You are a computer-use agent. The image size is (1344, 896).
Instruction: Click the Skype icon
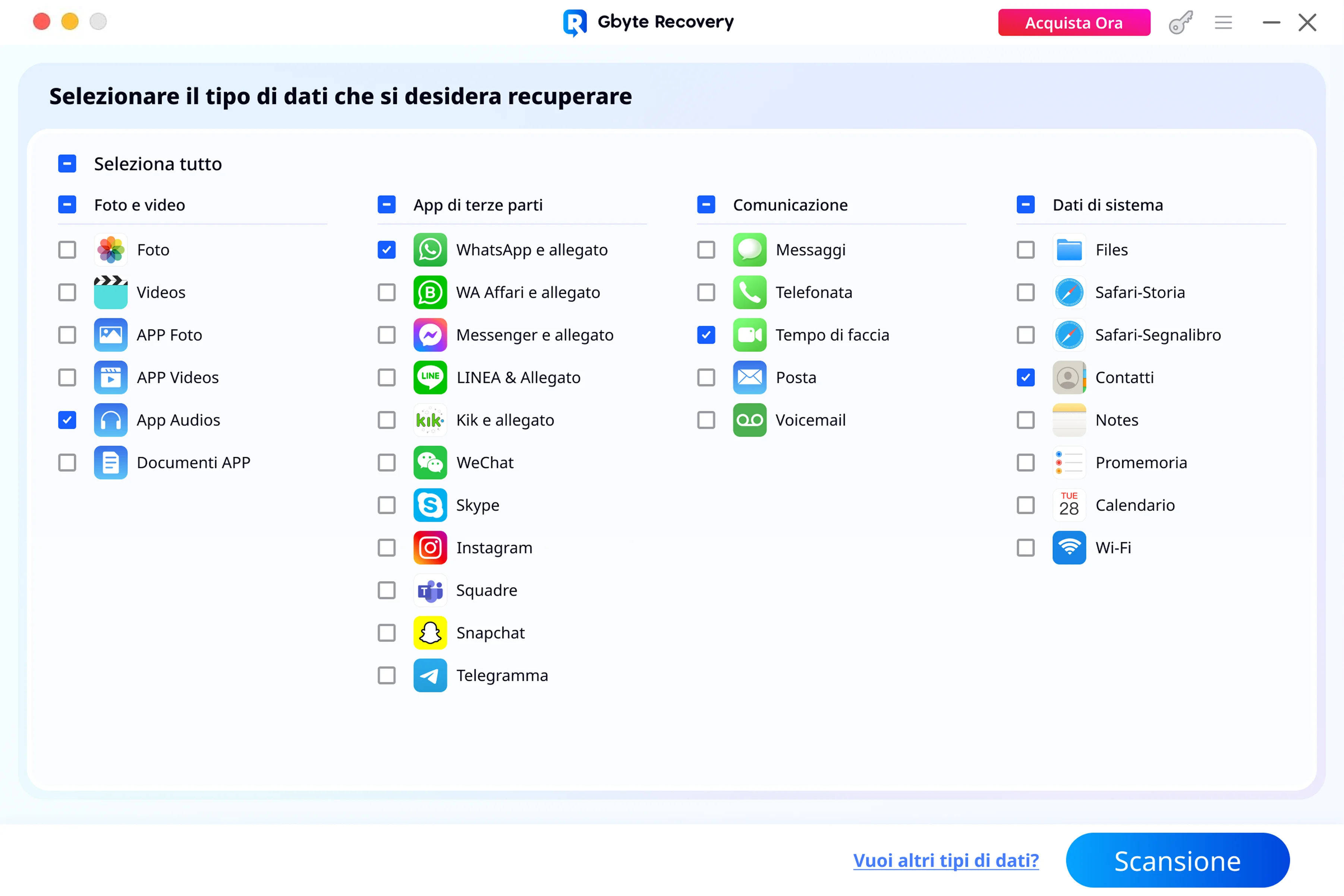click(429, 505)
